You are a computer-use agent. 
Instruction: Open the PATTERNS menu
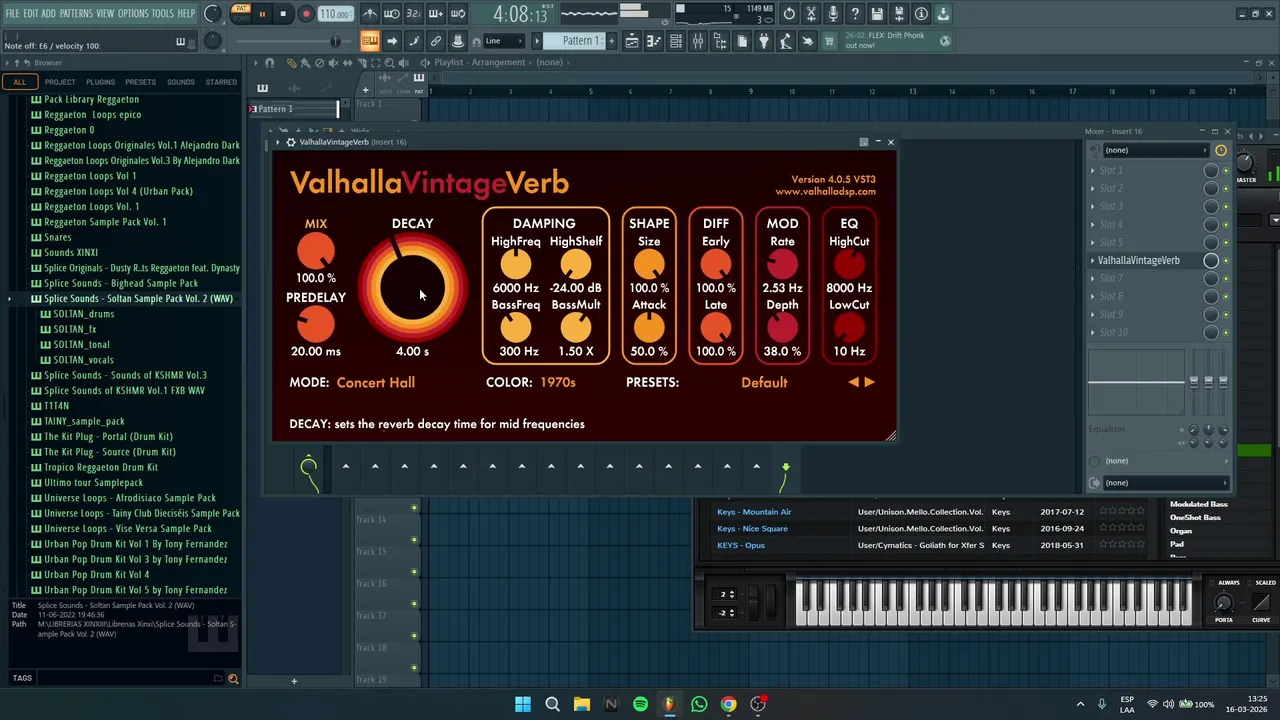tap(76, 13)
